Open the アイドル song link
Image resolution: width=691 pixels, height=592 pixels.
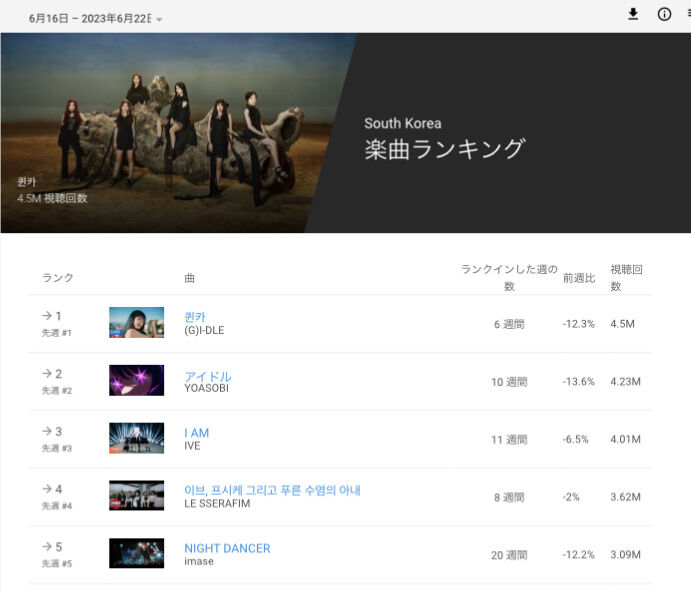click(x=208, y=376)
